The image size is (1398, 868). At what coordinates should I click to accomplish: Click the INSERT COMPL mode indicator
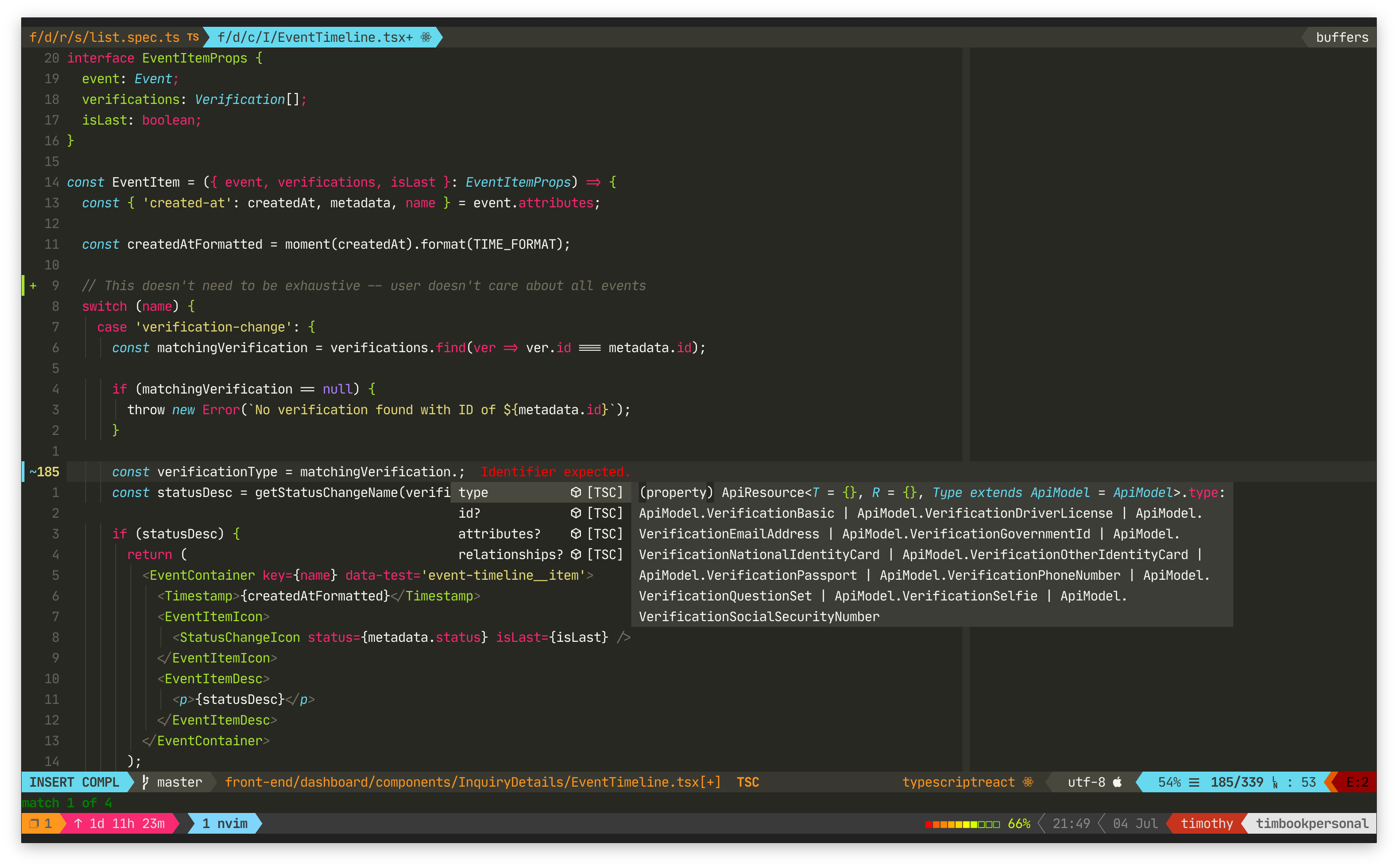(74, 782)
